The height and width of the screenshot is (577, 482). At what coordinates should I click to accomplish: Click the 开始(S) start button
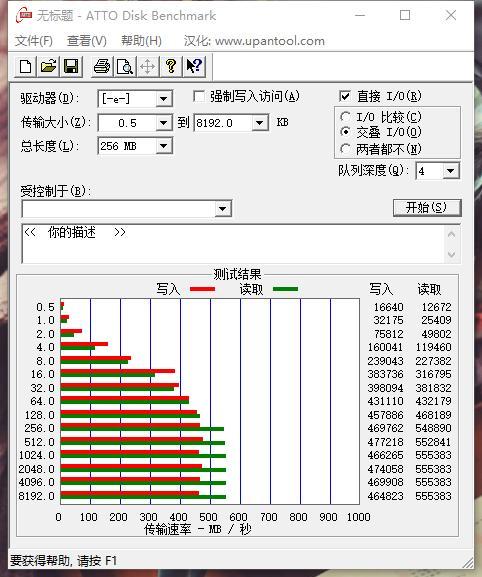(x=427, y=208)
